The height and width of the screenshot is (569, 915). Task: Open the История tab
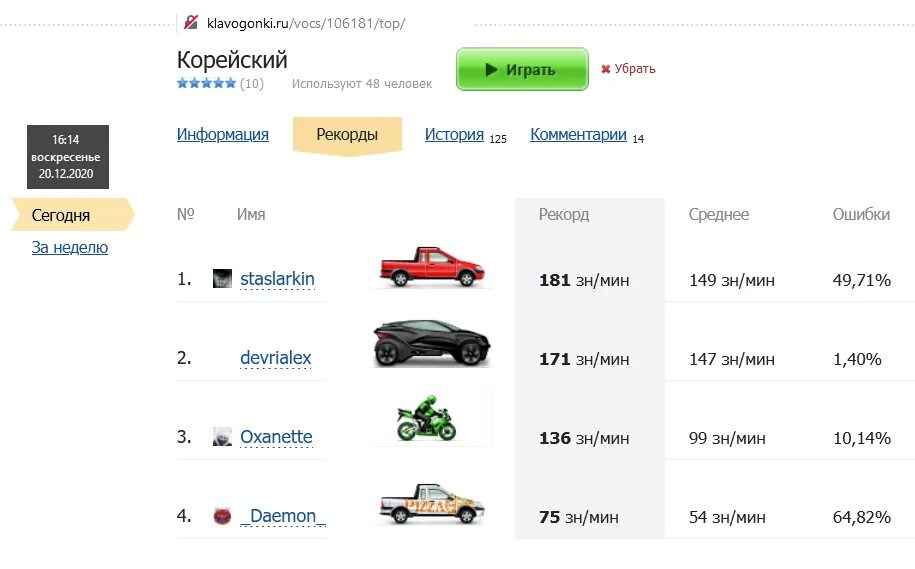click(x=454, y=134)
